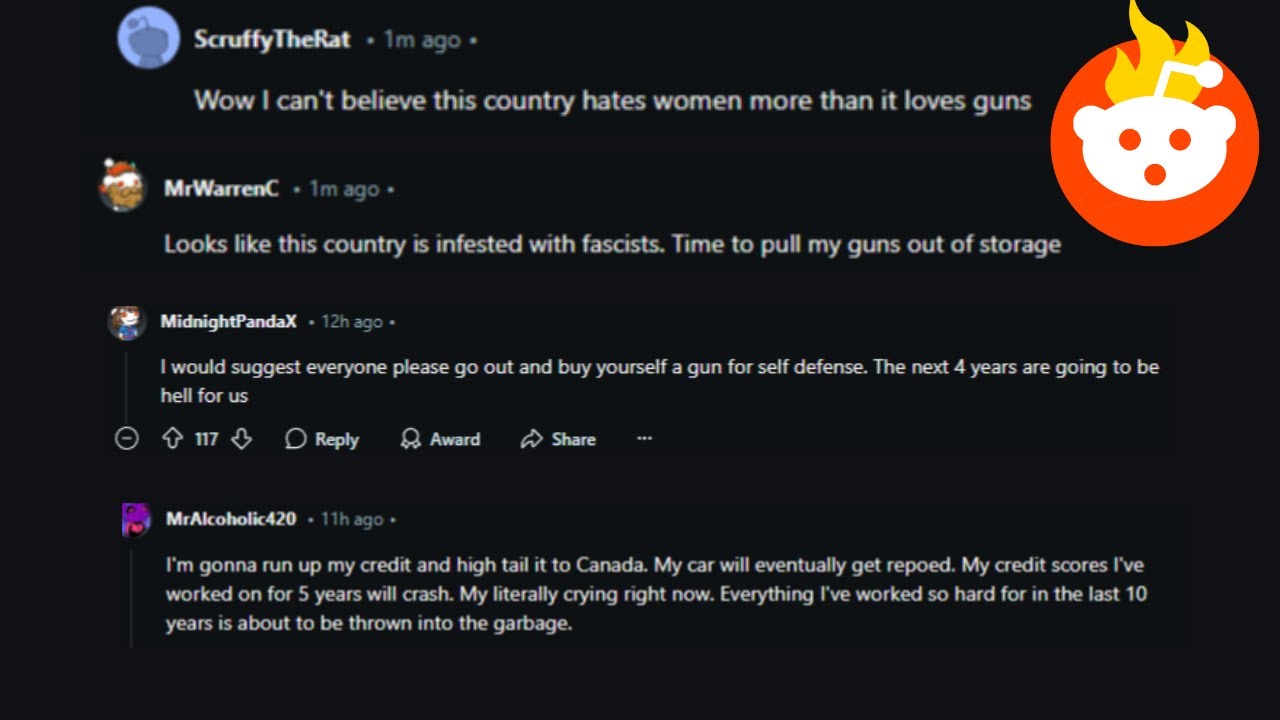1280x720 pixels.
Task: Downvote MidnightPandaX's comment
Action: coord(241,439)
